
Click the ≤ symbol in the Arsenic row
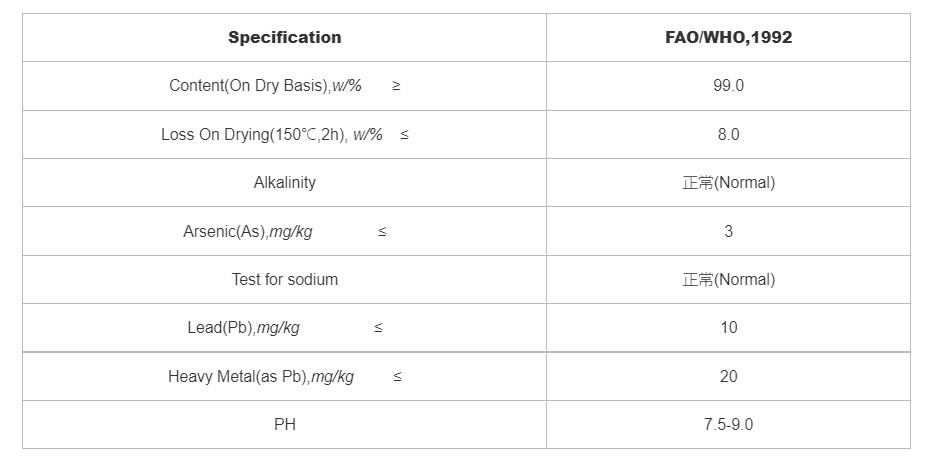[x=382, y=232]
